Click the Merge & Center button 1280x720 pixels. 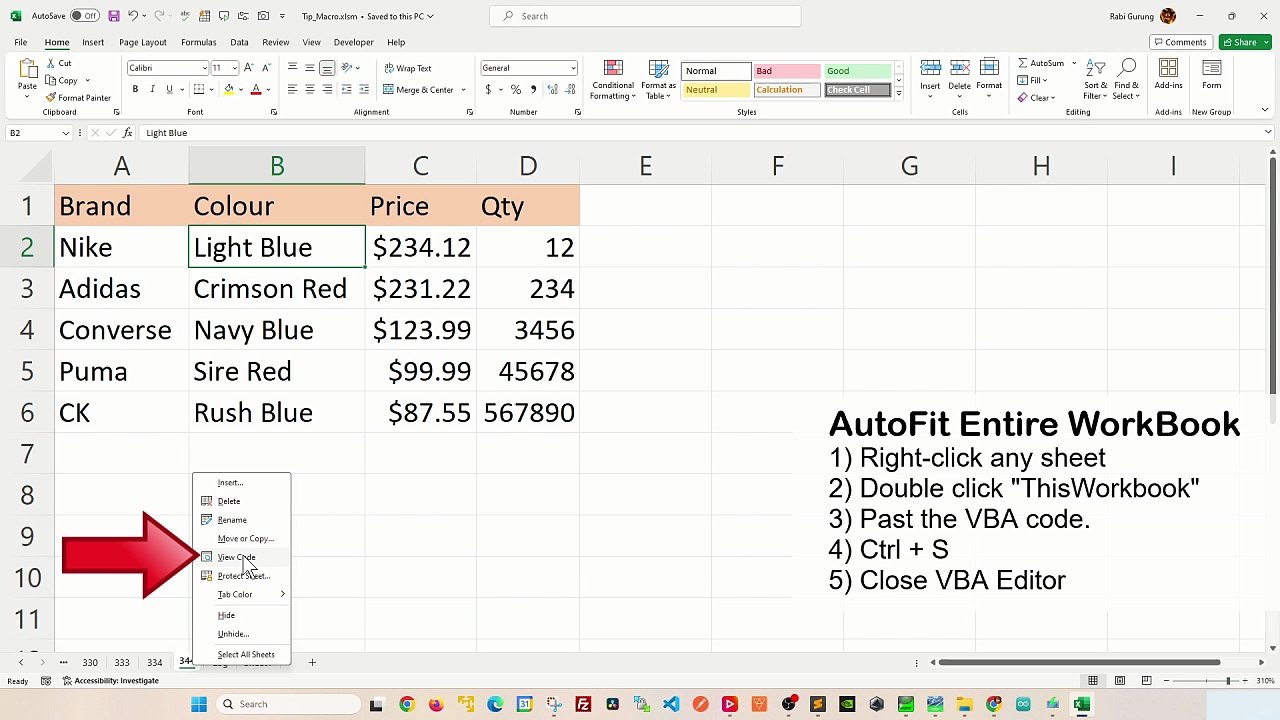pos(419,90)
